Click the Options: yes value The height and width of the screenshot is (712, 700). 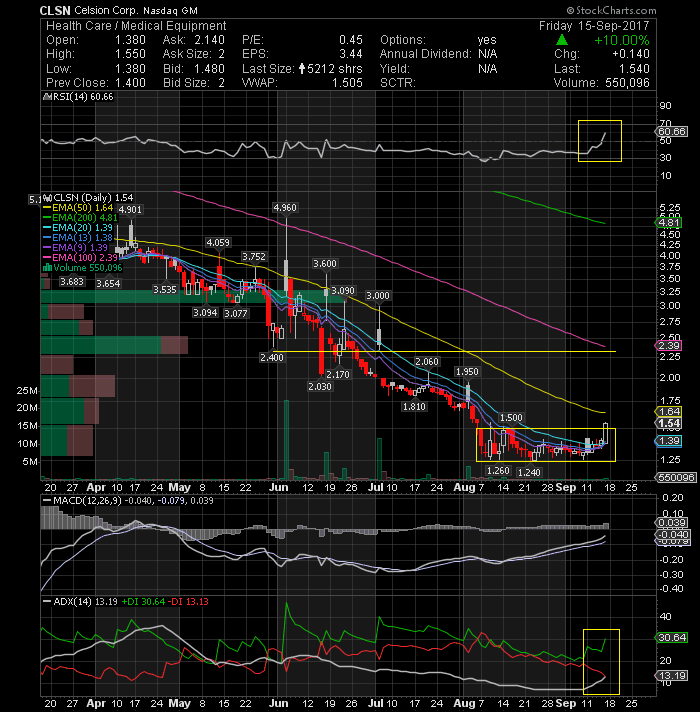pyautogui.click(x=487, y=40)
